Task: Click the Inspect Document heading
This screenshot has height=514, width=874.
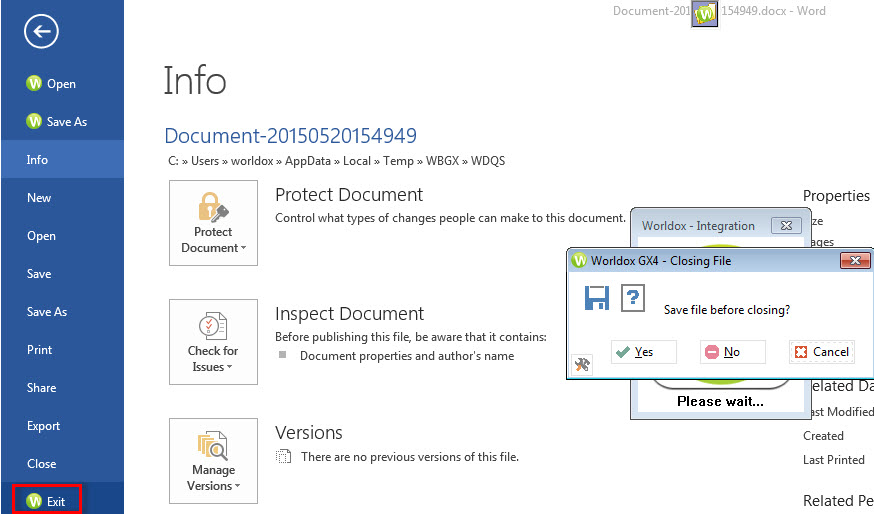Action: click(x=349, y=313)
